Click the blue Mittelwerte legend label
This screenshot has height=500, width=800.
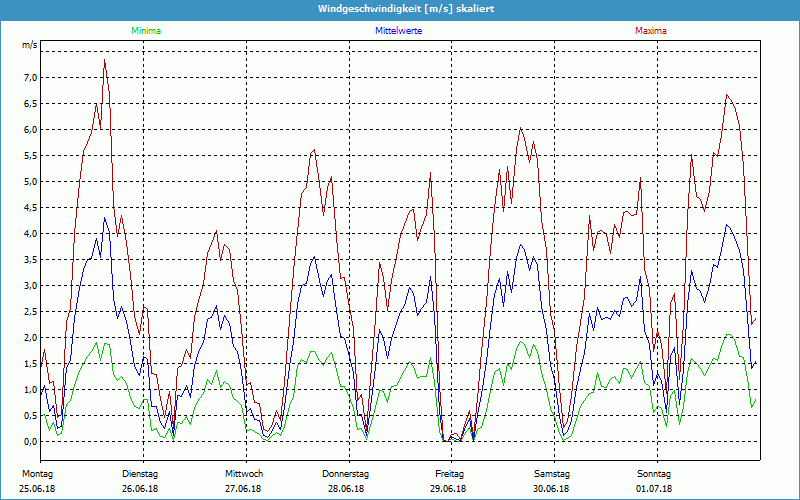point(398,31)
